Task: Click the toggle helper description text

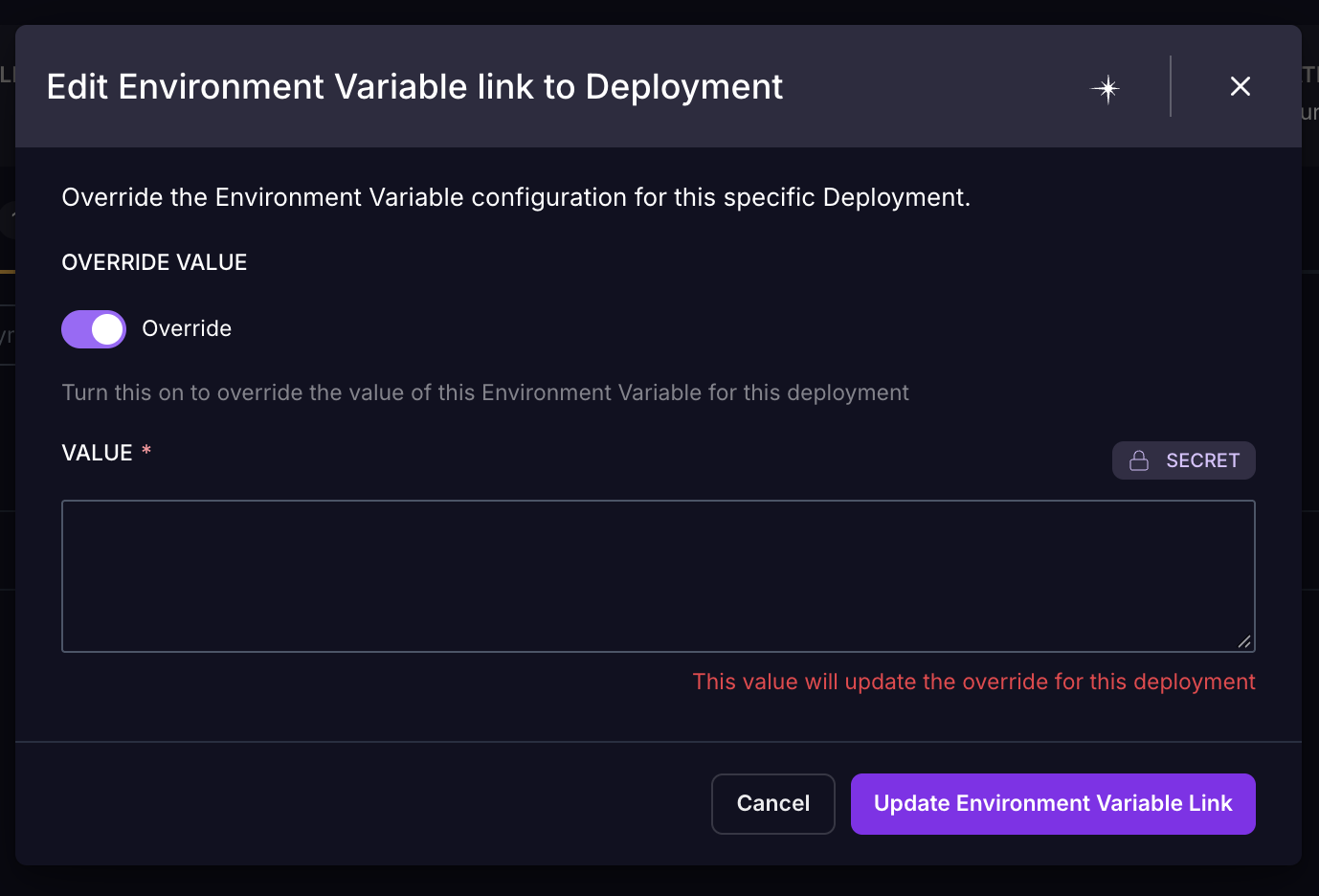Action: click(485, 392)
